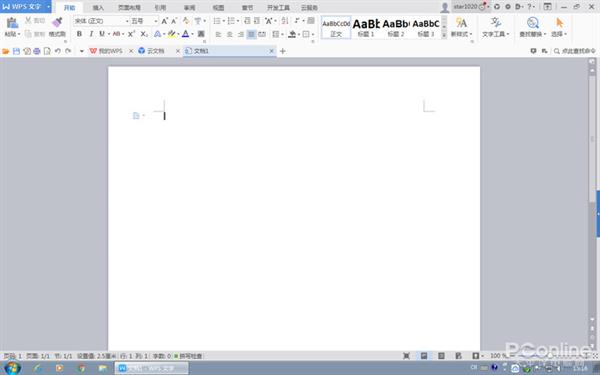Screen dimensions: 600x375
Task: Toggle Italic formatting
Action: point(91,34)
